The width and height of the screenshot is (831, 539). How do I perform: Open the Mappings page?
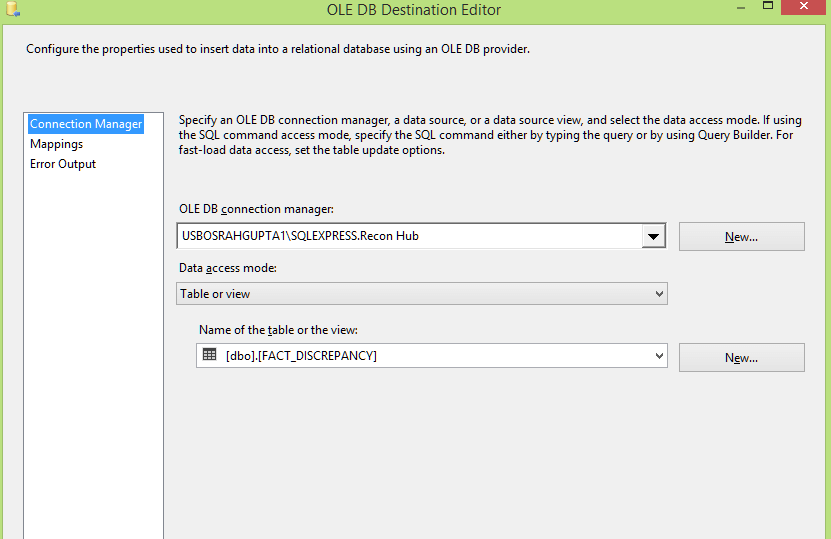click(x=56, y=144)
